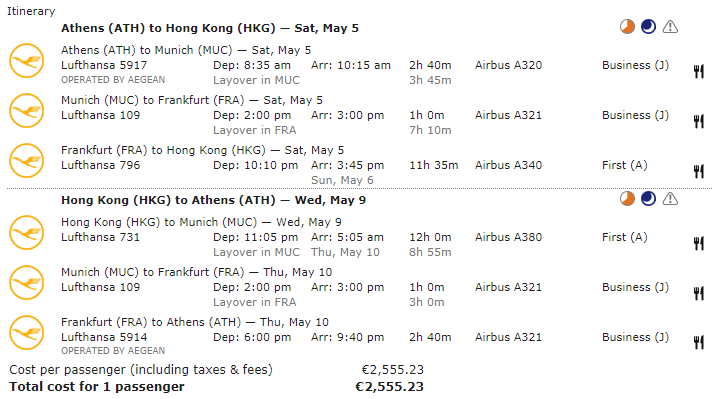Select Hong Kong to Athens Wed, May 9 heading

[213, 200]
